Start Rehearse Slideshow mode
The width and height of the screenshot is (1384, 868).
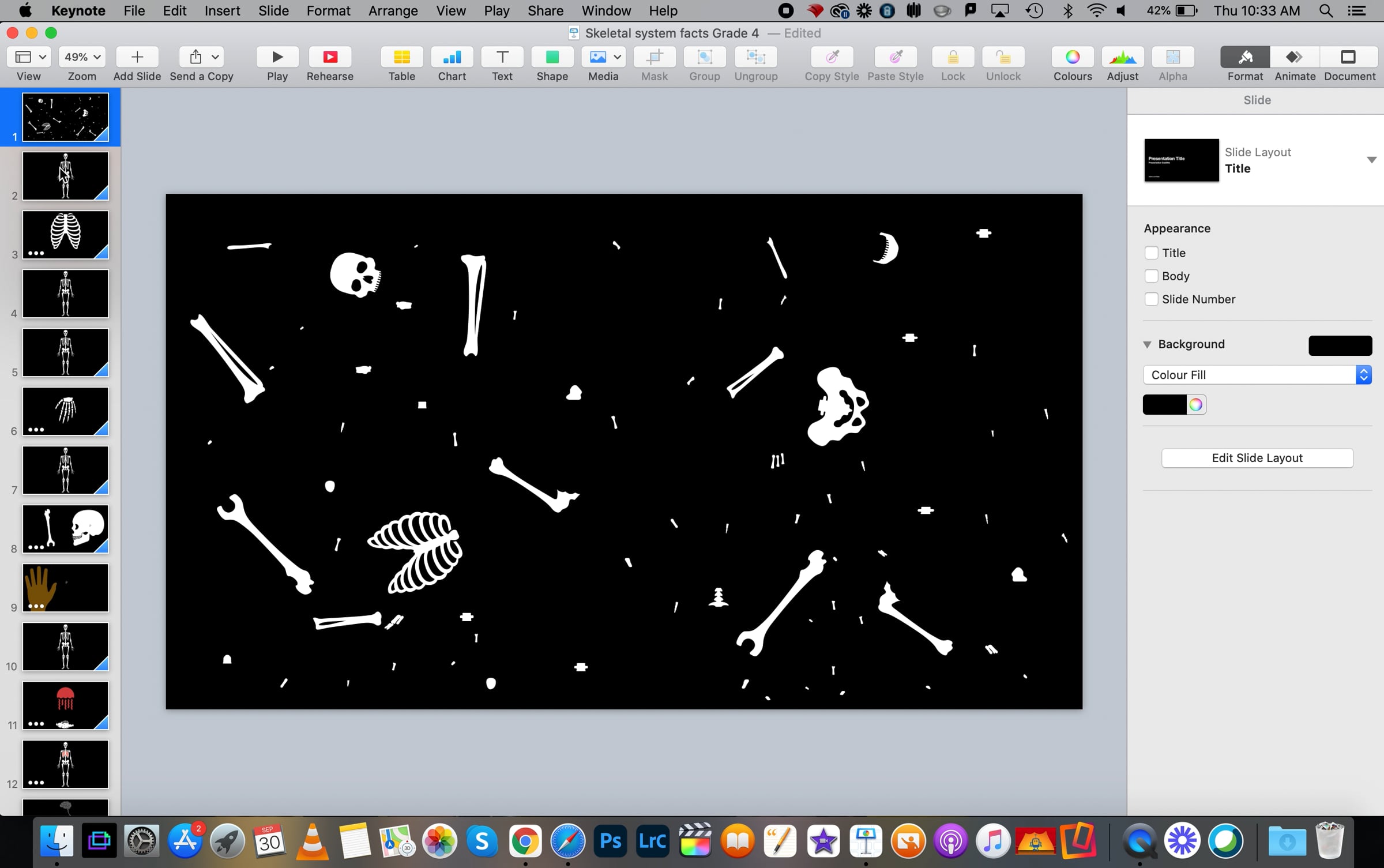(x=330, y=57)
